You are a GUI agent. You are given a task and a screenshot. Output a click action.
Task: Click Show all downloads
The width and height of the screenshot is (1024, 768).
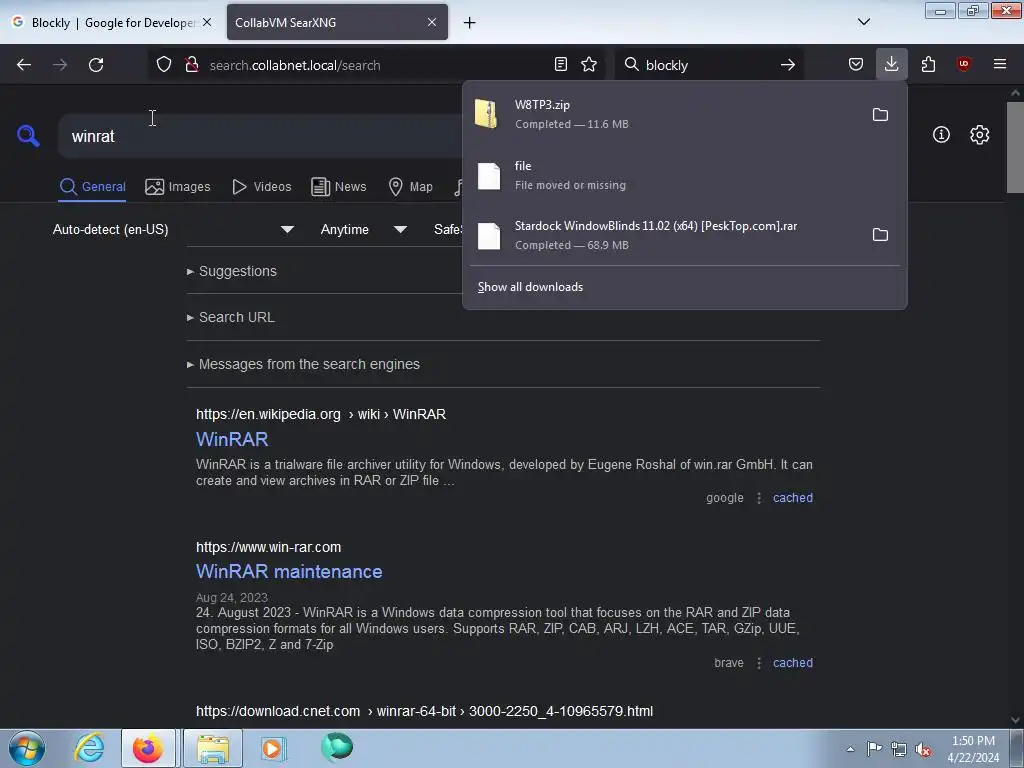[x=530, y=287]
